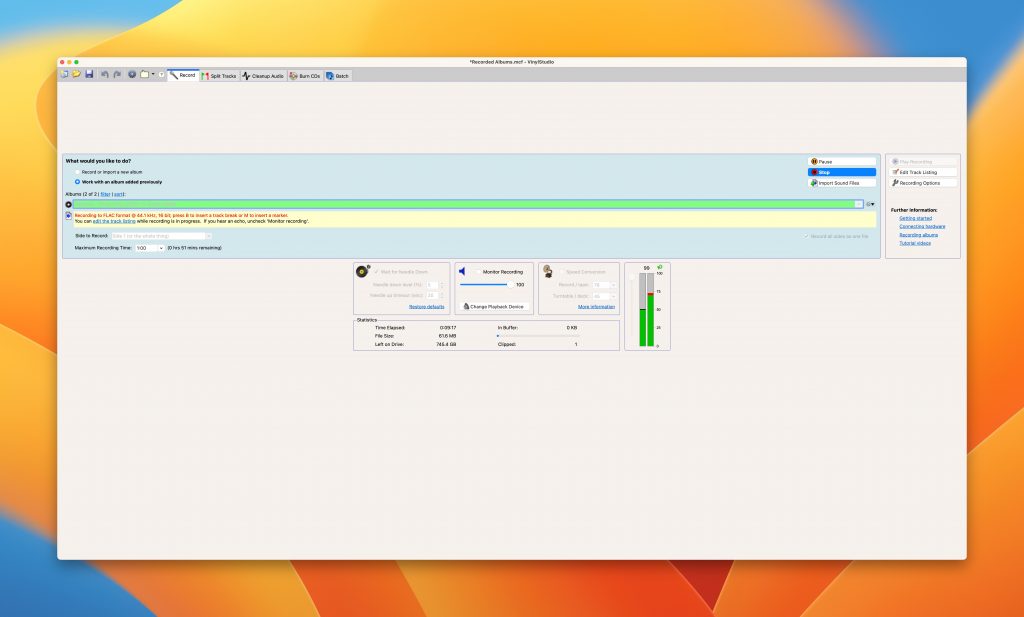This screenshot has width=1024, height=617.
Task: Click the 'More information' link under Speed Conversion
Action: pos(596,307)
